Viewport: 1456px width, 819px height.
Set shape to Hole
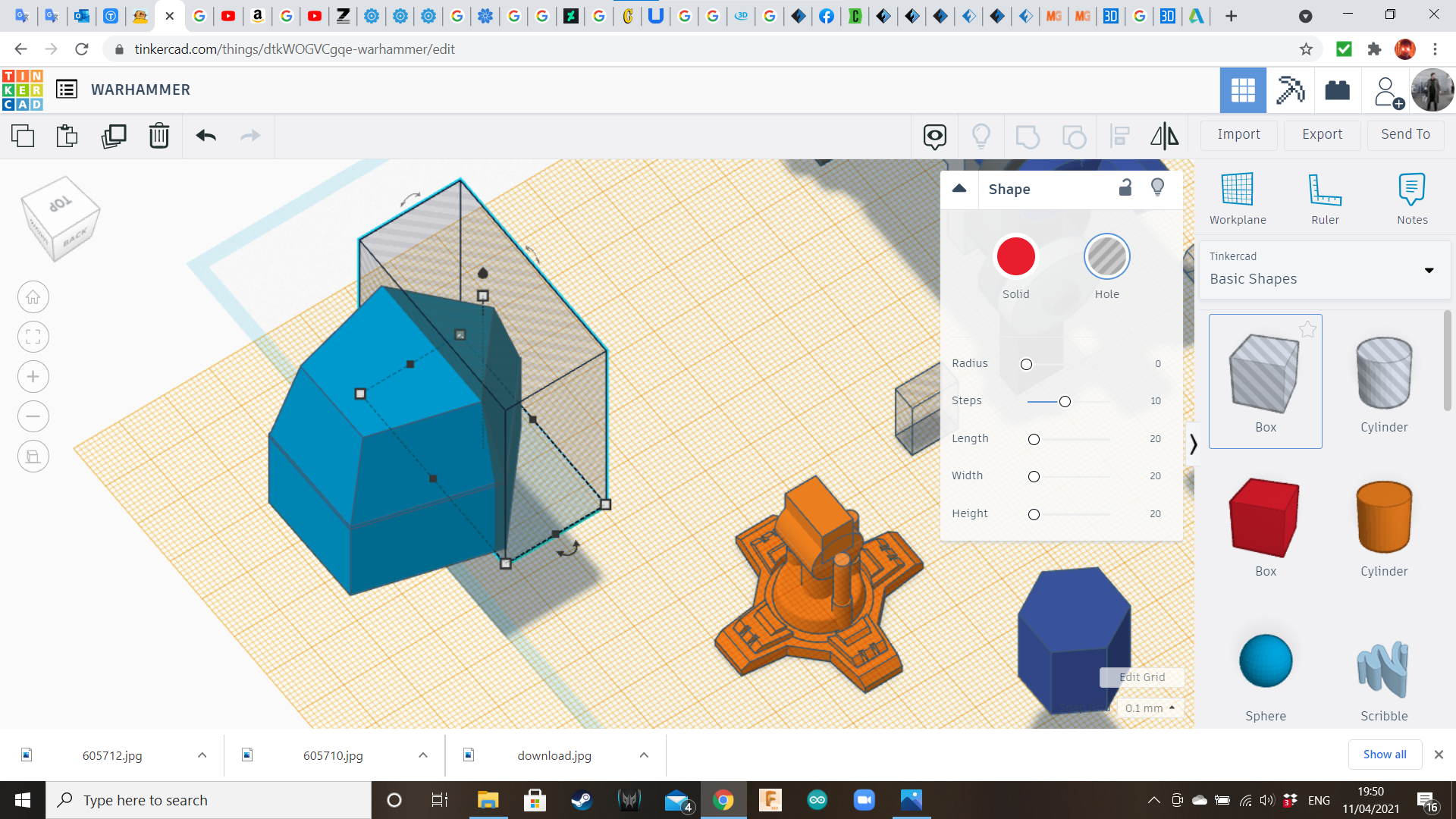(x=1106, y=257)
